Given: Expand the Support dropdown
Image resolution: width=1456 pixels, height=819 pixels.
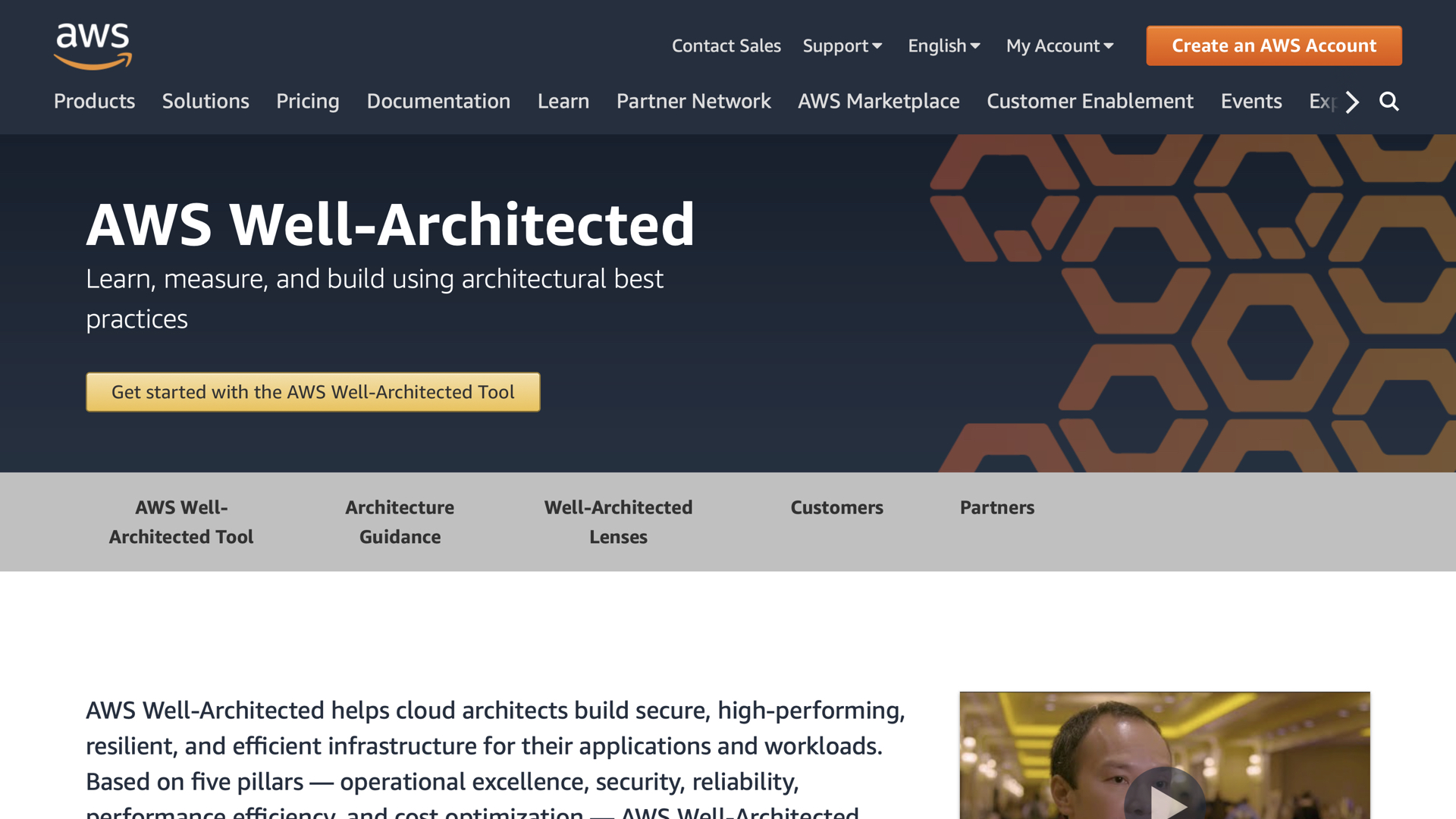Looking at the screenshot, I should (x=843, y=46).
